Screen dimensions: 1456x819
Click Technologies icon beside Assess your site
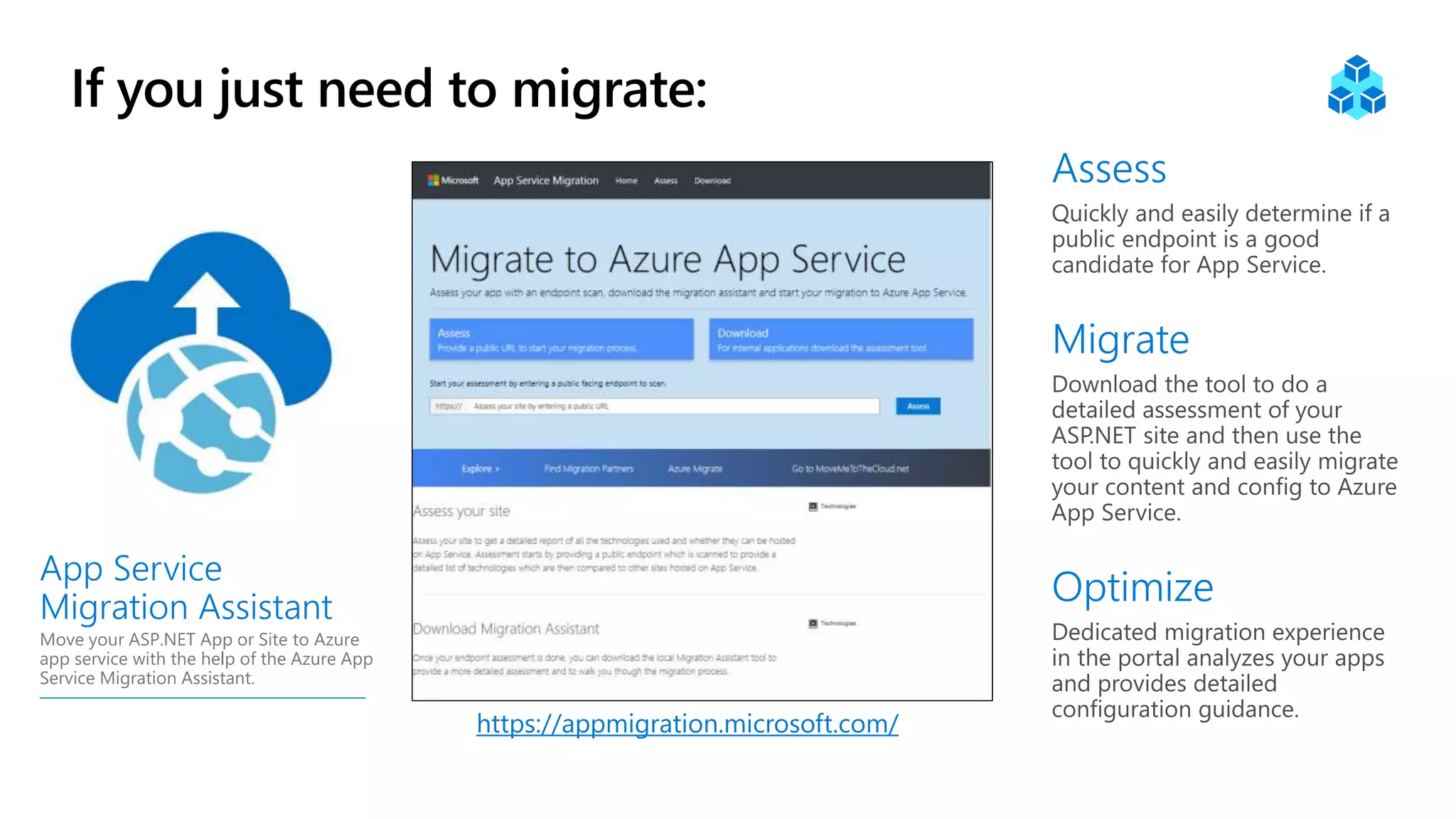[813, 507]
